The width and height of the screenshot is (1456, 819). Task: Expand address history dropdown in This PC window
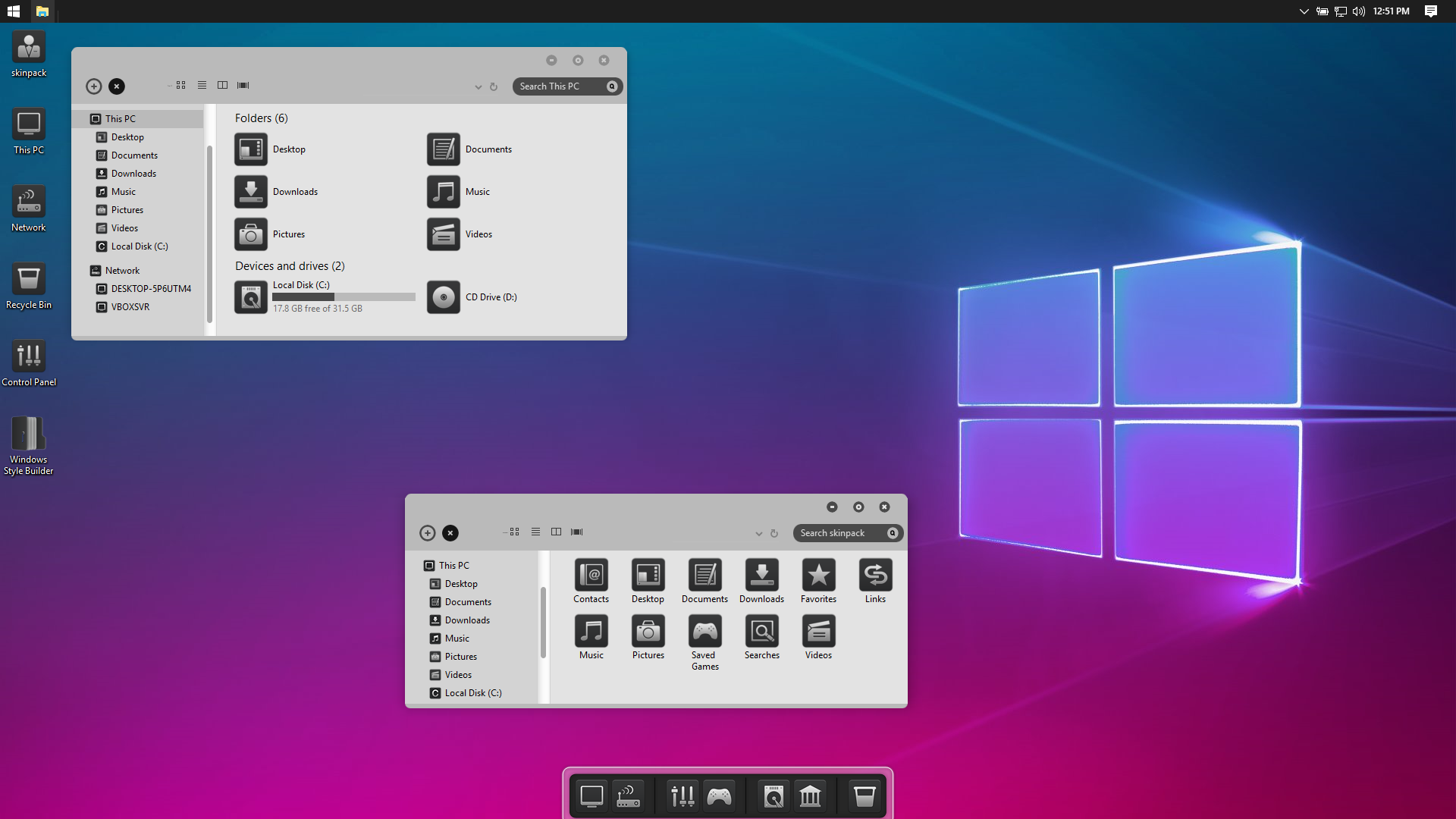pyautogui.click(x=479, y=87)
